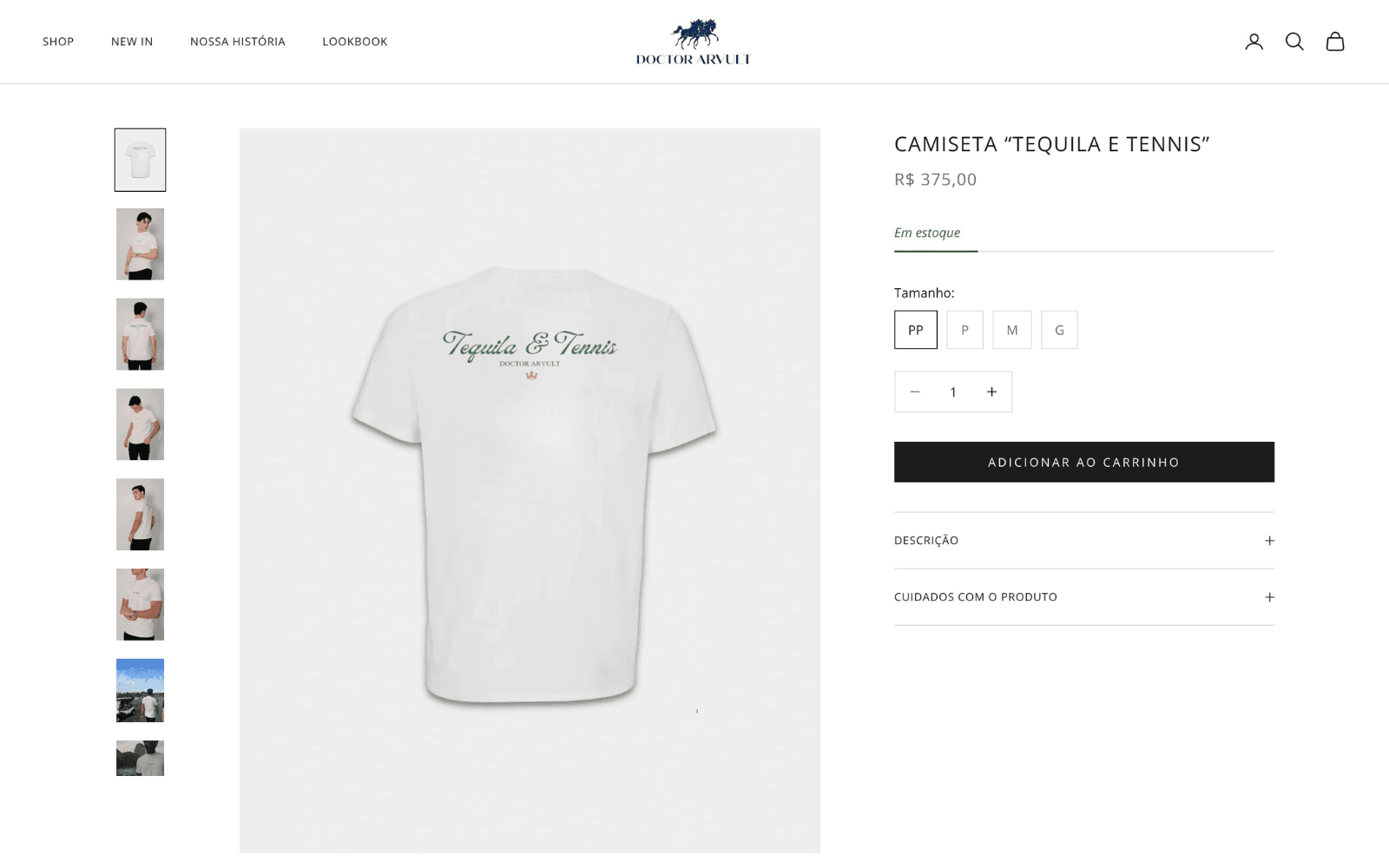Increase quantity with the plus icon

(991, 391)
